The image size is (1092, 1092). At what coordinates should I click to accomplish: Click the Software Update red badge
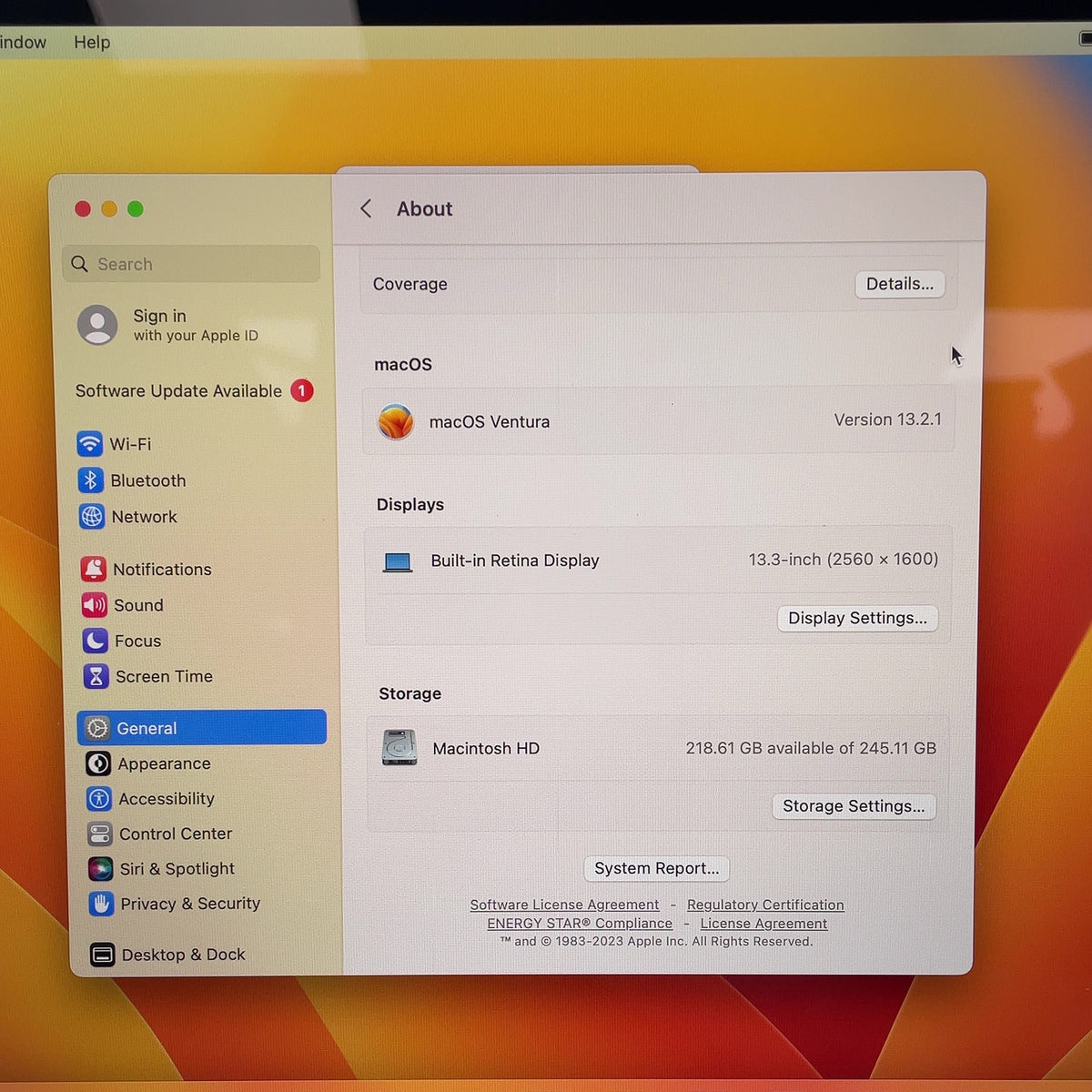click(302, 390)
